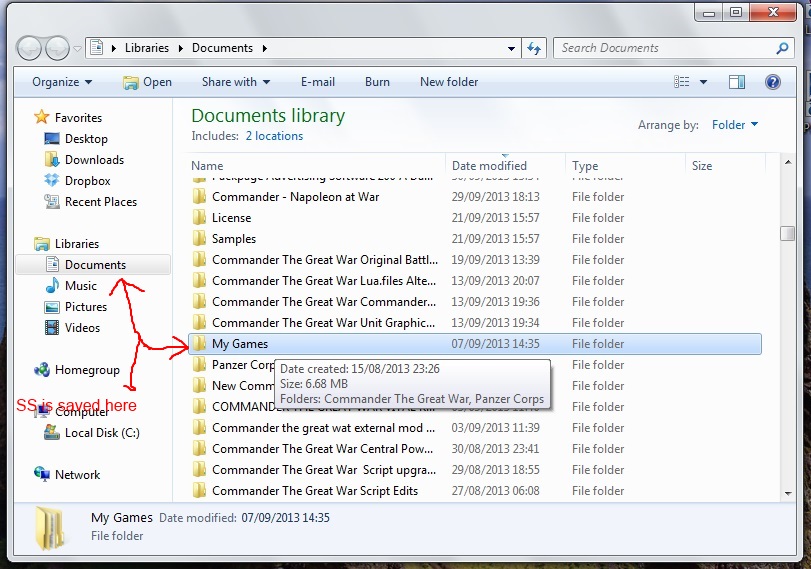Select Commander - Napoleon at War folder

click(475, 197)
